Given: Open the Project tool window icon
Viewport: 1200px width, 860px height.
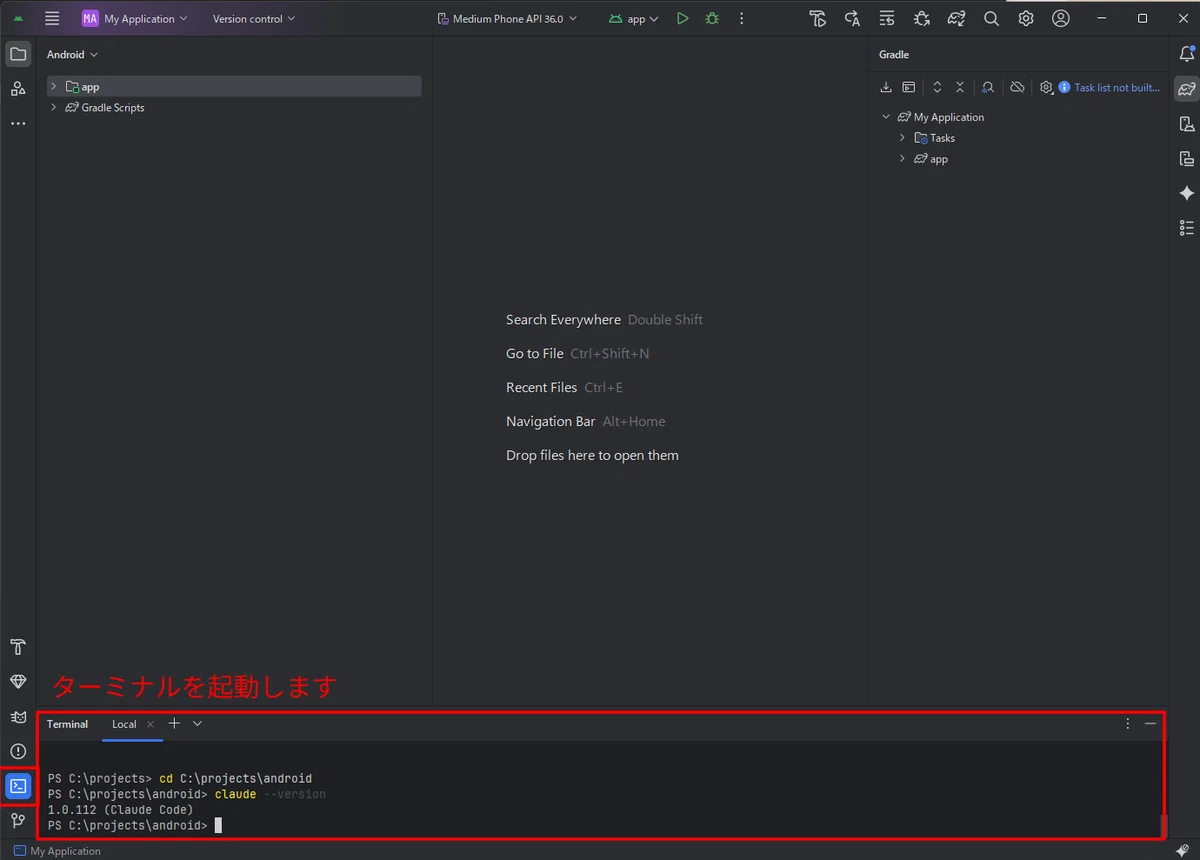Looking at the screenshot, I should coord(18,54).
